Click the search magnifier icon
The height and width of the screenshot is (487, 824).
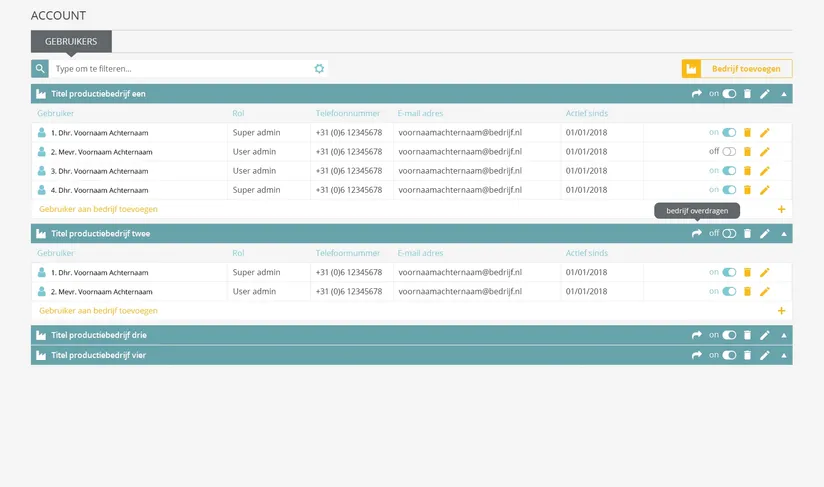point(40,69)
